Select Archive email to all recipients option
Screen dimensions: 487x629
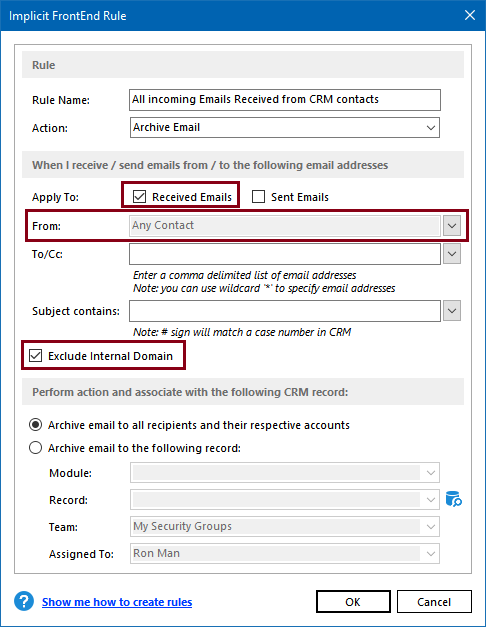tap(35, 425)
